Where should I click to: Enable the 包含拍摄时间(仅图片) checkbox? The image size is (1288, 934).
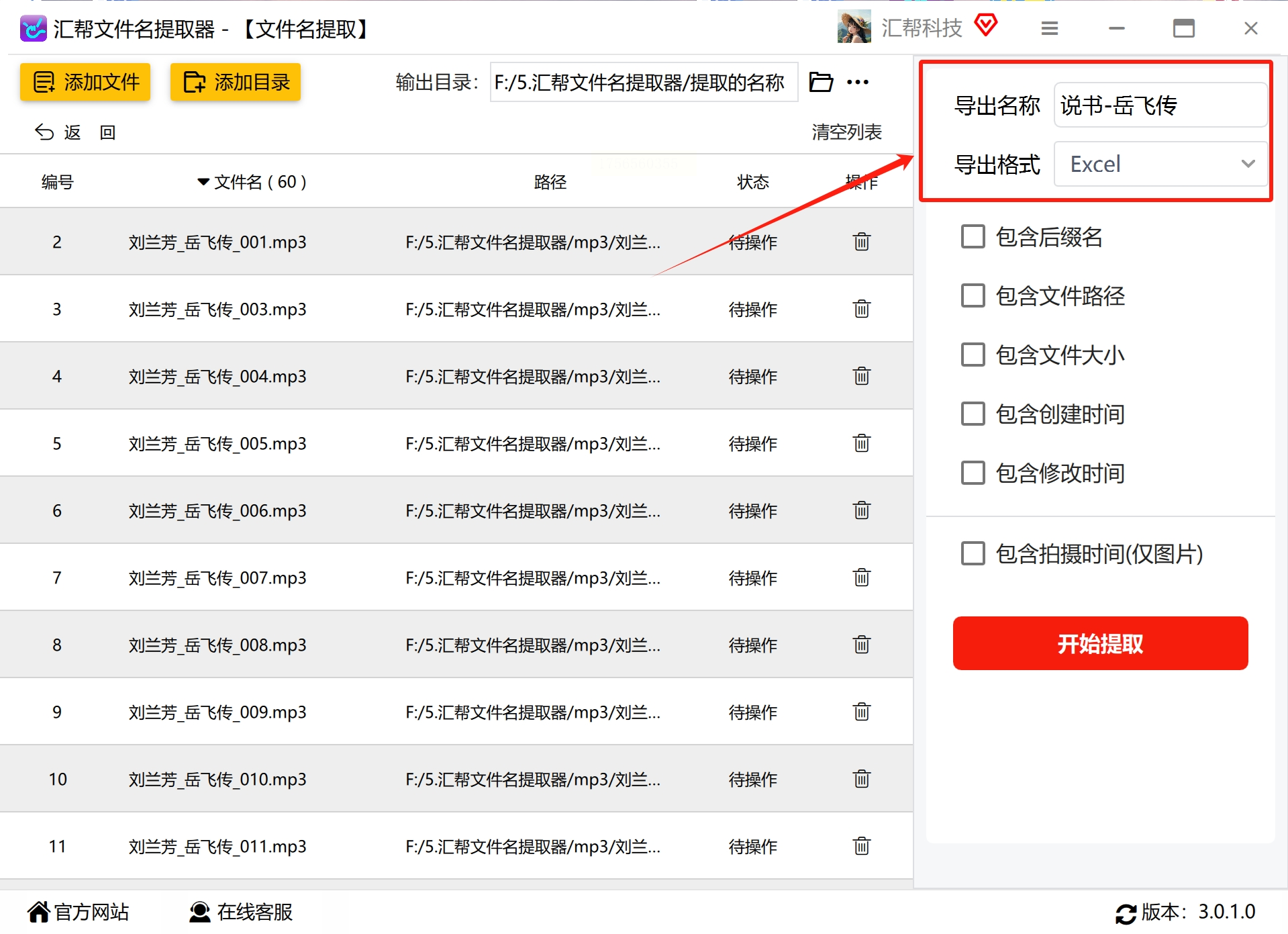(x=973, y=553)
